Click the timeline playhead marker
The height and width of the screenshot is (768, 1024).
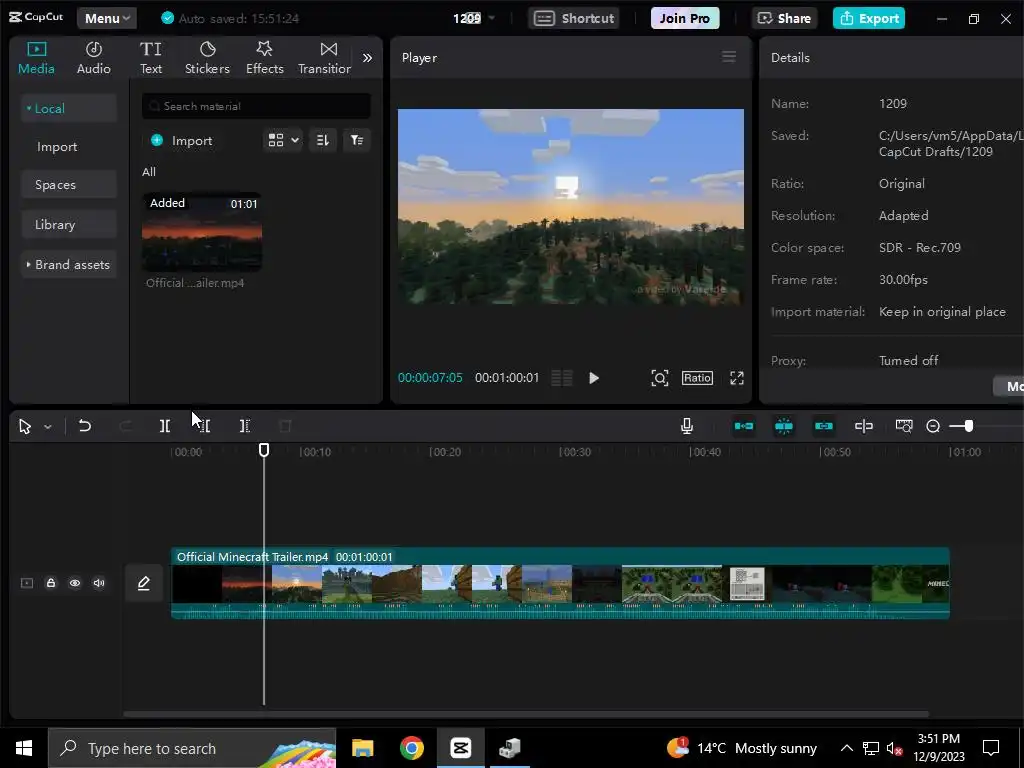pos(264,450)
